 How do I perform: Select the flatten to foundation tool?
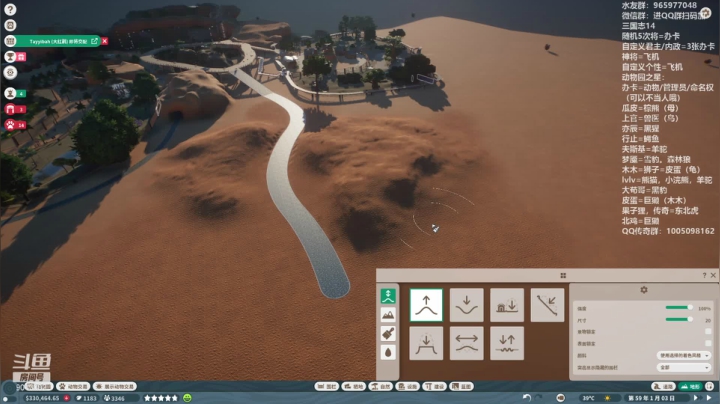507,305
